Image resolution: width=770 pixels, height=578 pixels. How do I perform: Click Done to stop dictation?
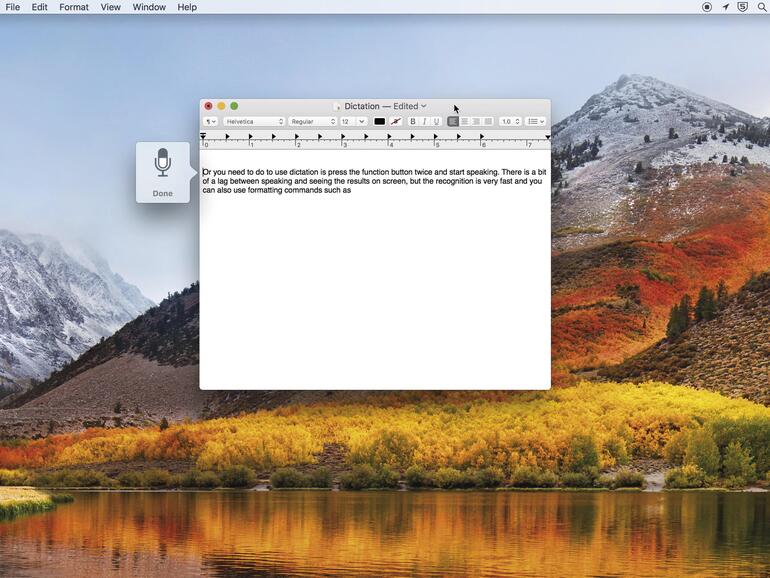(x=163, y=193)
